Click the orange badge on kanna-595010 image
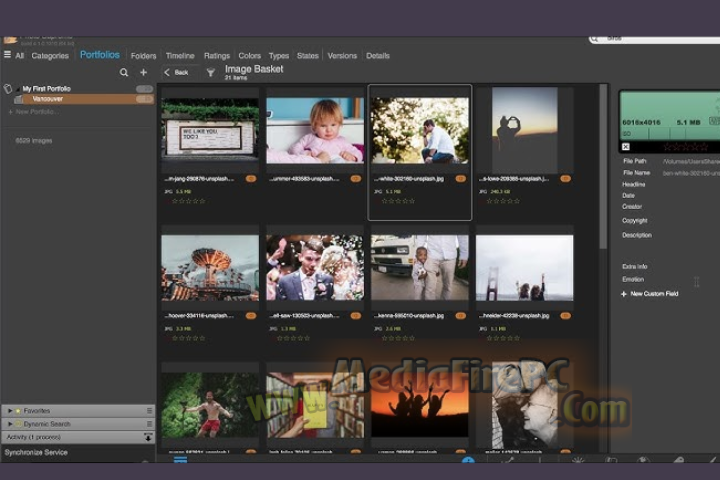This screenshot has height=480, width=720. pyautogui.click(x=461, y=316)
